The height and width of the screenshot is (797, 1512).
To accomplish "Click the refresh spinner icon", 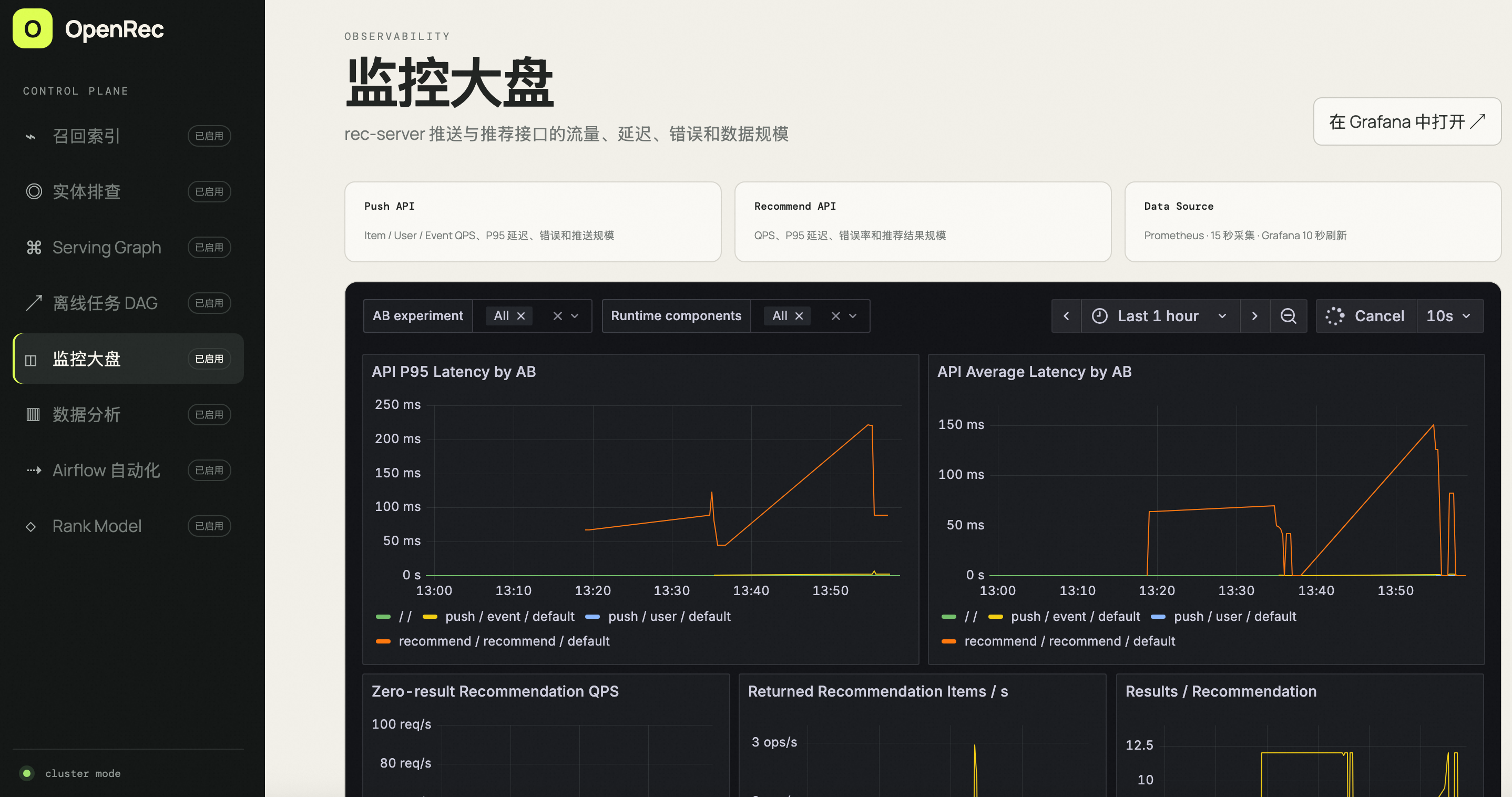I will (x=1335, y=316).
